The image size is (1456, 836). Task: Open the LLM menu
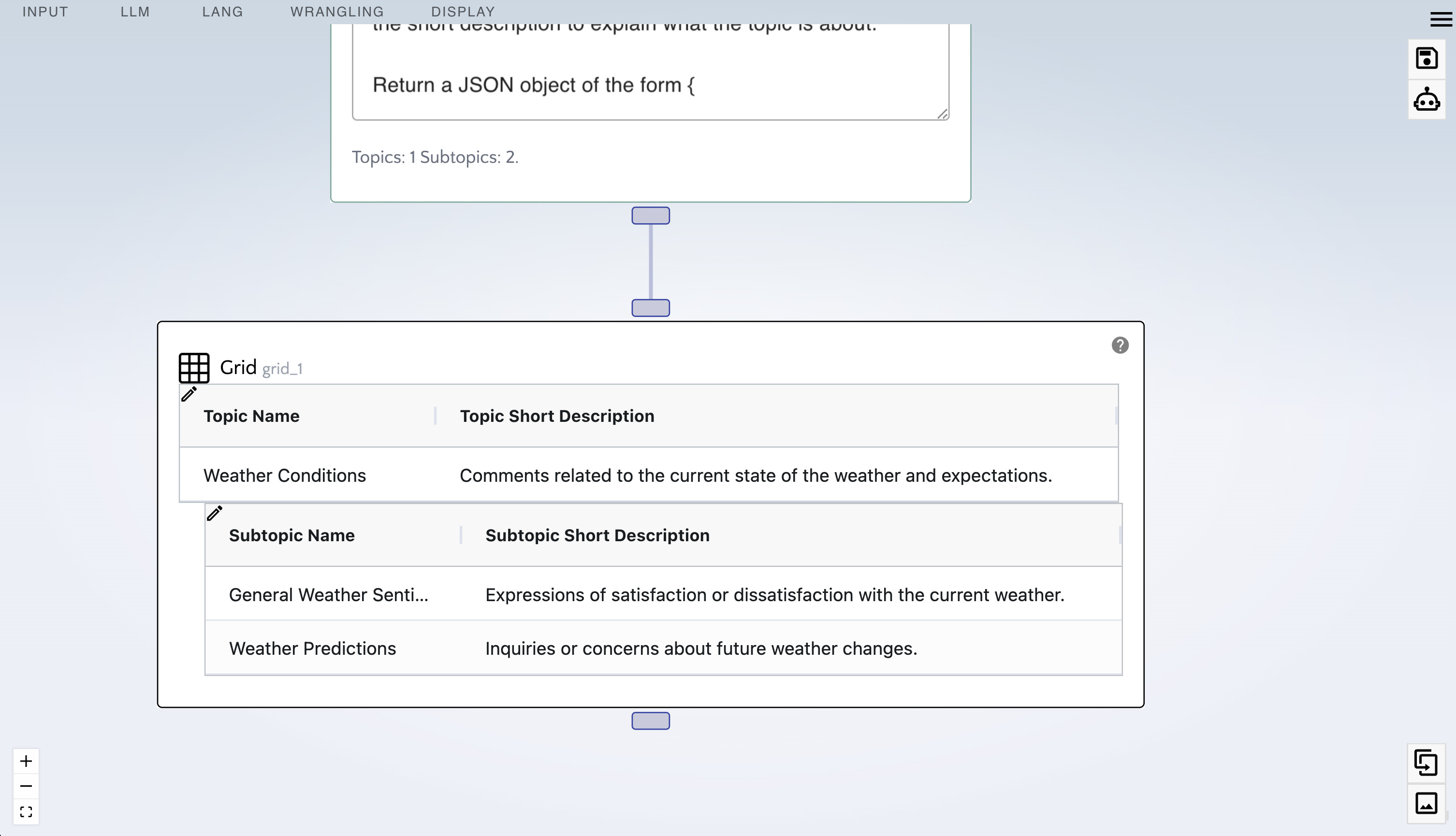135,12
